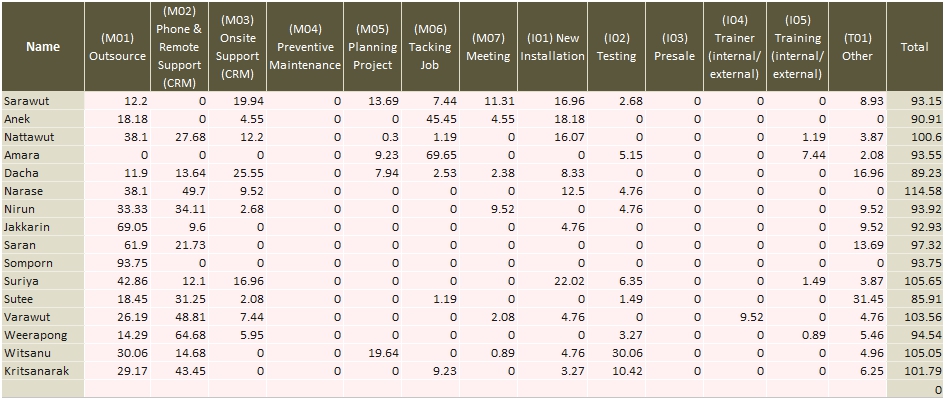This screenshot has width=945, height=400.
Task: Select the (I04) Trainer column header
Action: click(x=734, y=46)
